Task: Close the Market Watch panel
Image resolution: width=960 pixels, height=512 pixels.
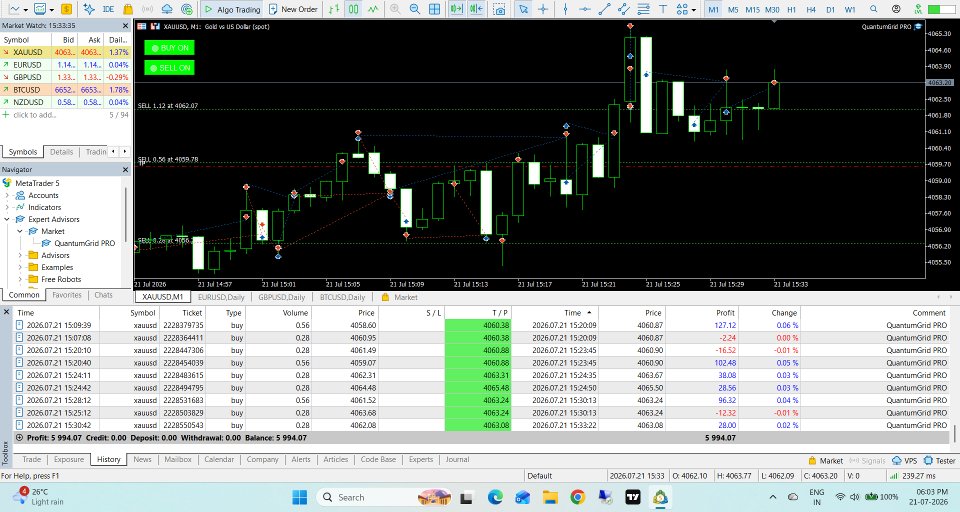Action: (126, 26)
